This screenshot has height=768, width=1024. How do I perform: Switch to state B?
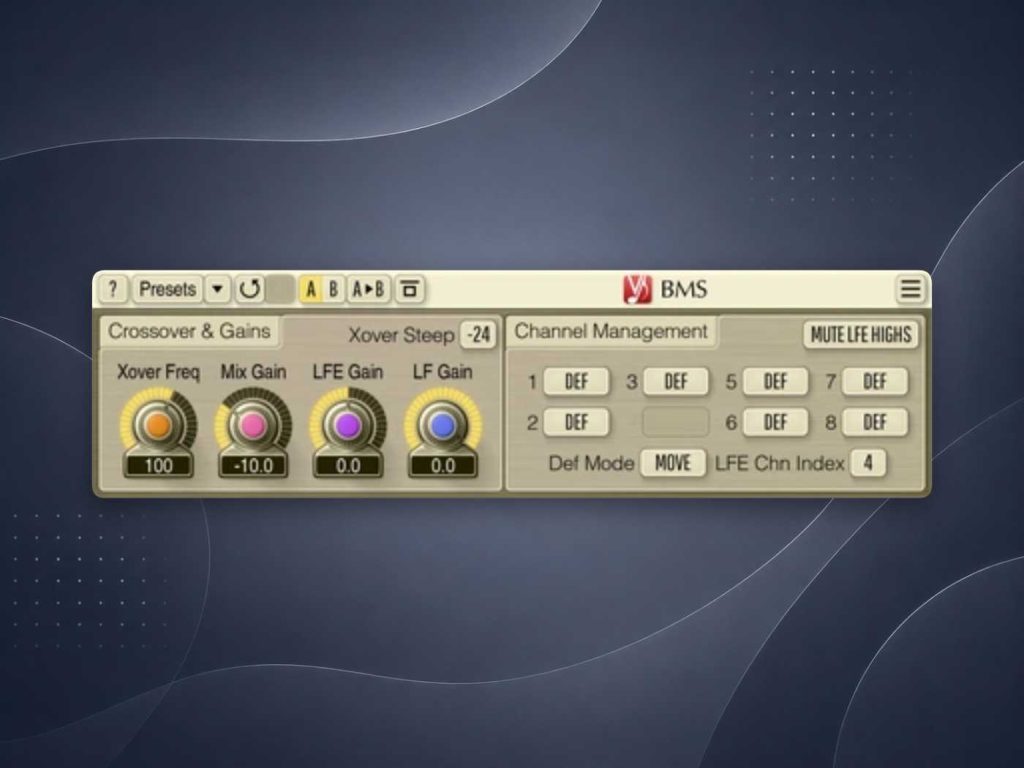[333, 289]
